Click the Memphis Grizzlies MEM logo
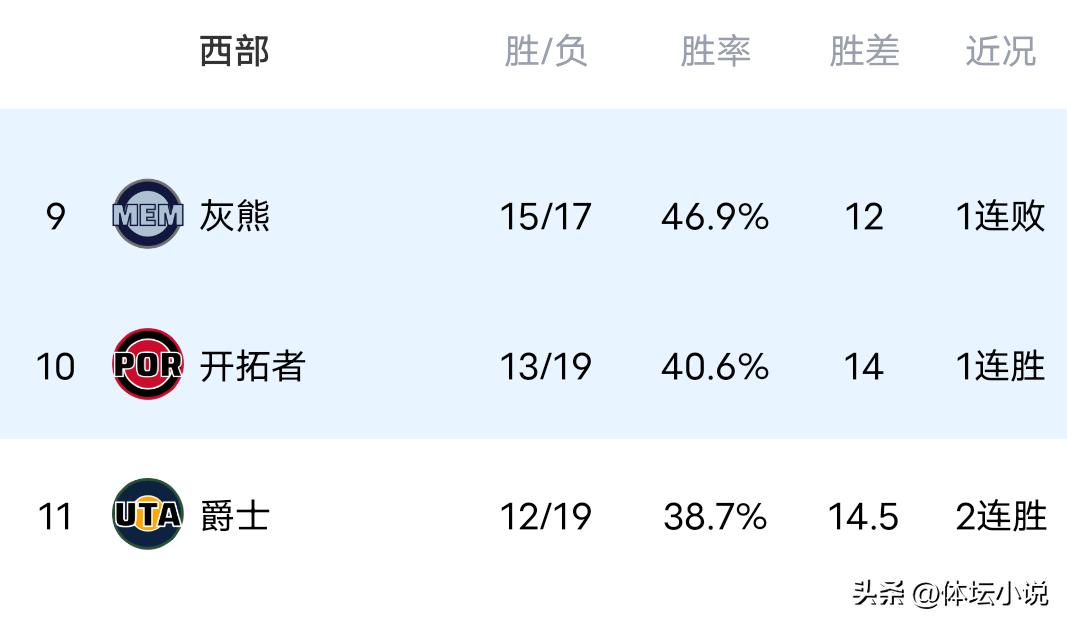The image size is (1067, 625). click(148, 214)
